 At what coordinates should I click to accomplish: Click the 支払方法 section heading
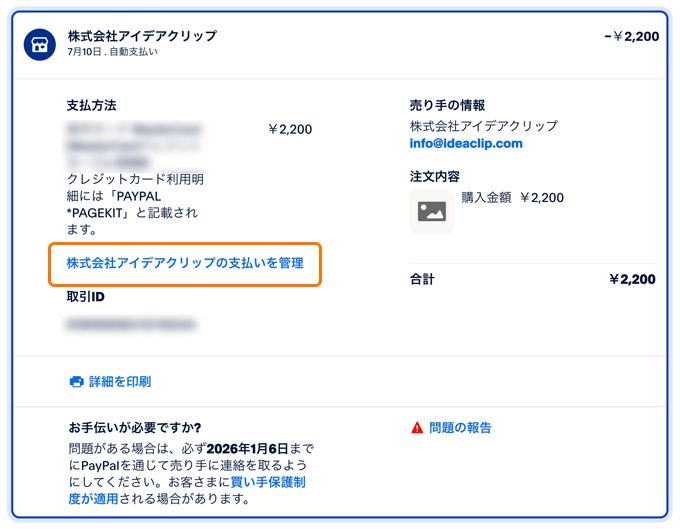pyautogui.click(x=92, y=105)
